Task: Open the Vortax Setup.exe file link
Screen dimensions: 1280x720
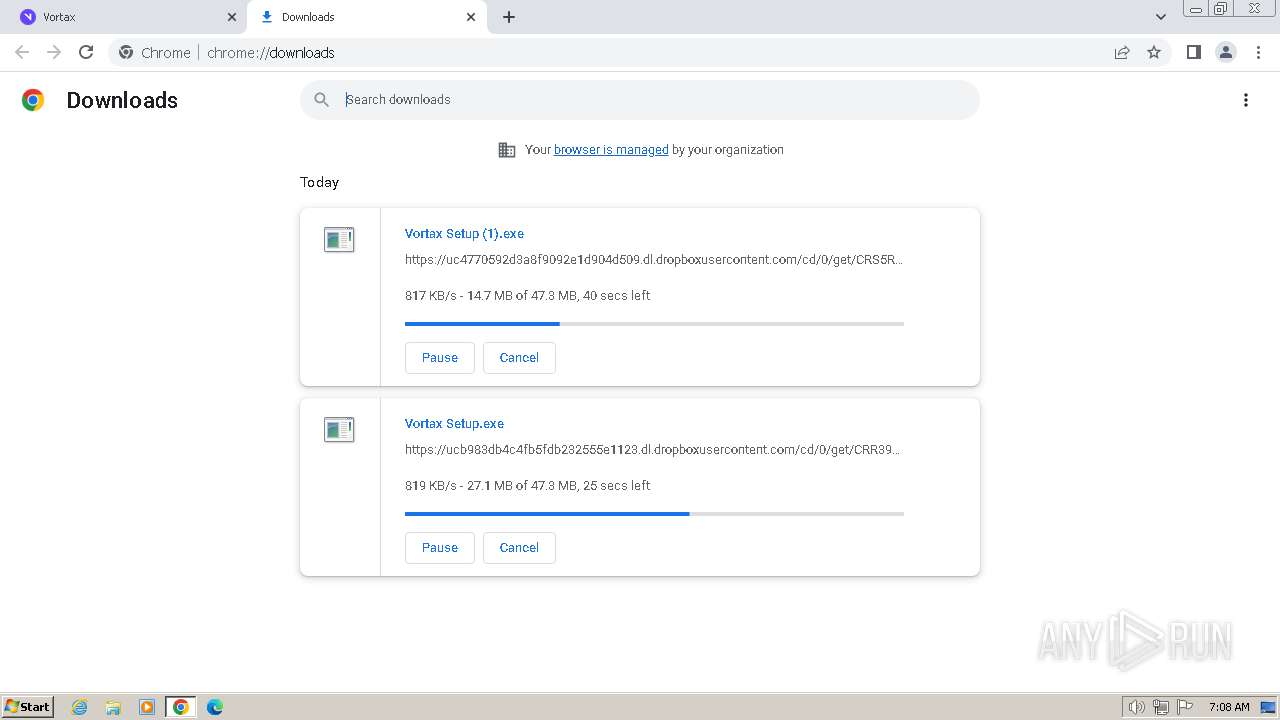Action: (454, 424)
